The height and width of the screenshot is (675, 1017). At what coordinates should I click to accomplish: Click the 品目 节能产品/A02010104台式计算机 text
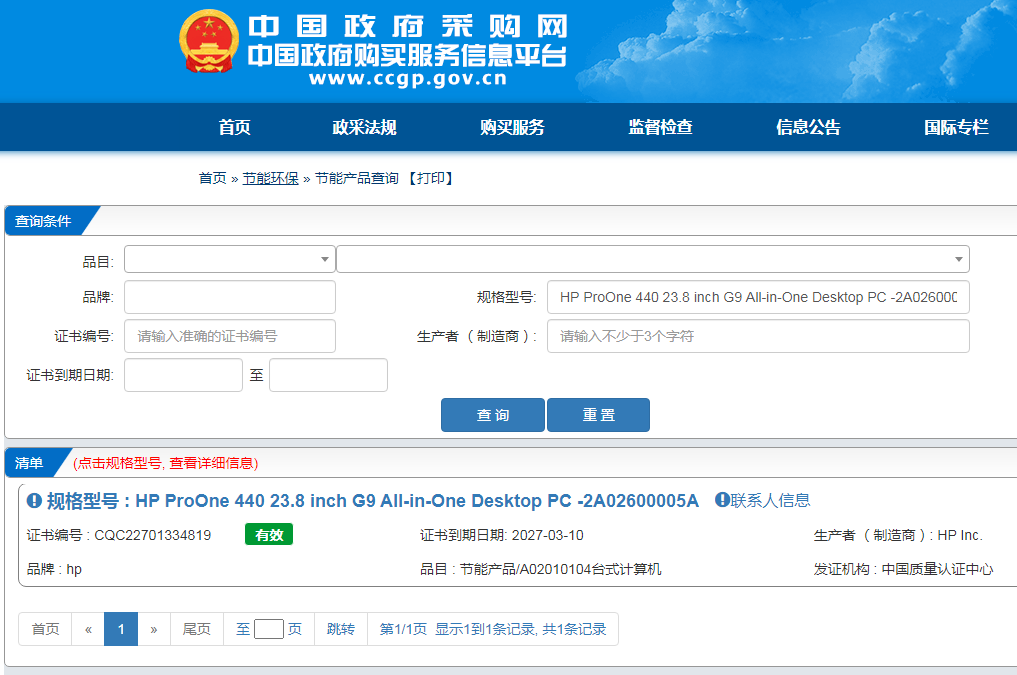[x=540, y=569]
